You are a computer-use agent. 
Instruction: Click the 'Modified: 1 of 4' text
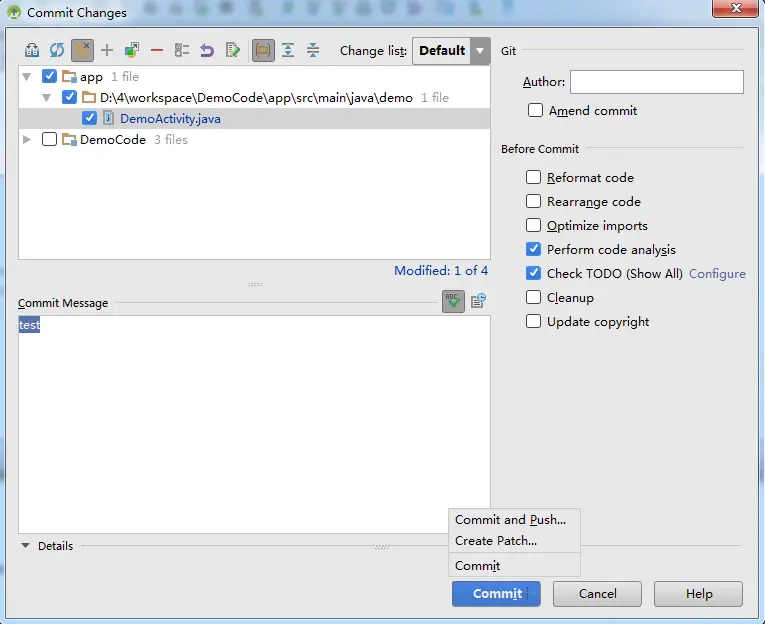click(441, 271)
